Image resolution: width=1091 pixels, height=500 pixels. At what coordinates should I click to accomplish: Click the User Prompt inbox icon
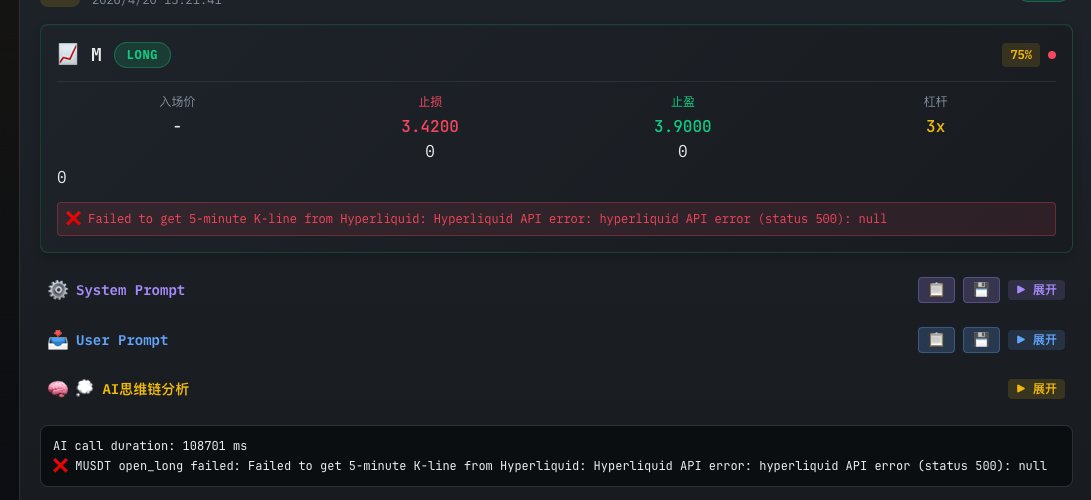pos(58,340)
